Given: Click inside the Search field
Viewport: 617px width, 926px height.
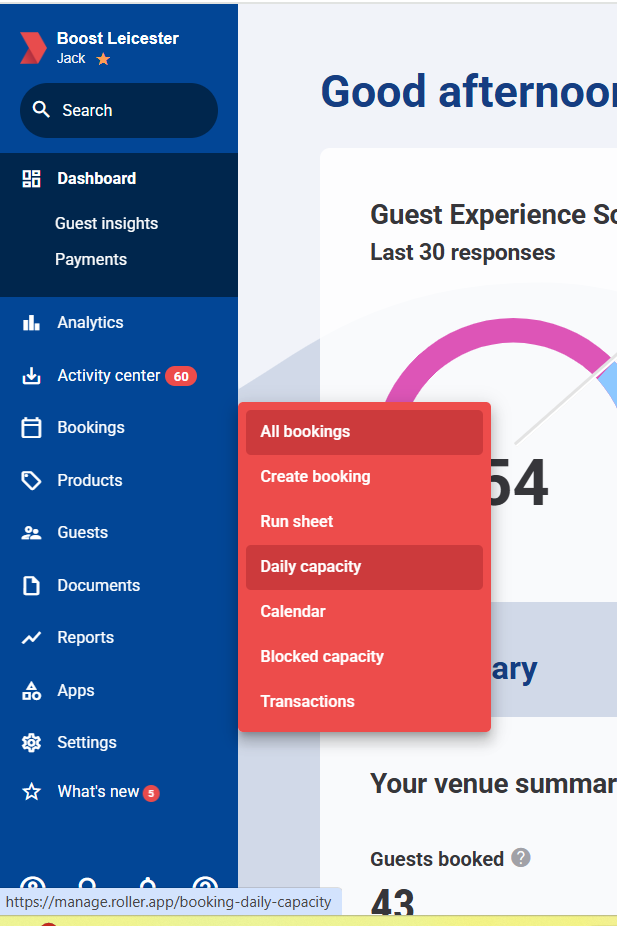Looking at the screenshot, I should tap(119, 110).
